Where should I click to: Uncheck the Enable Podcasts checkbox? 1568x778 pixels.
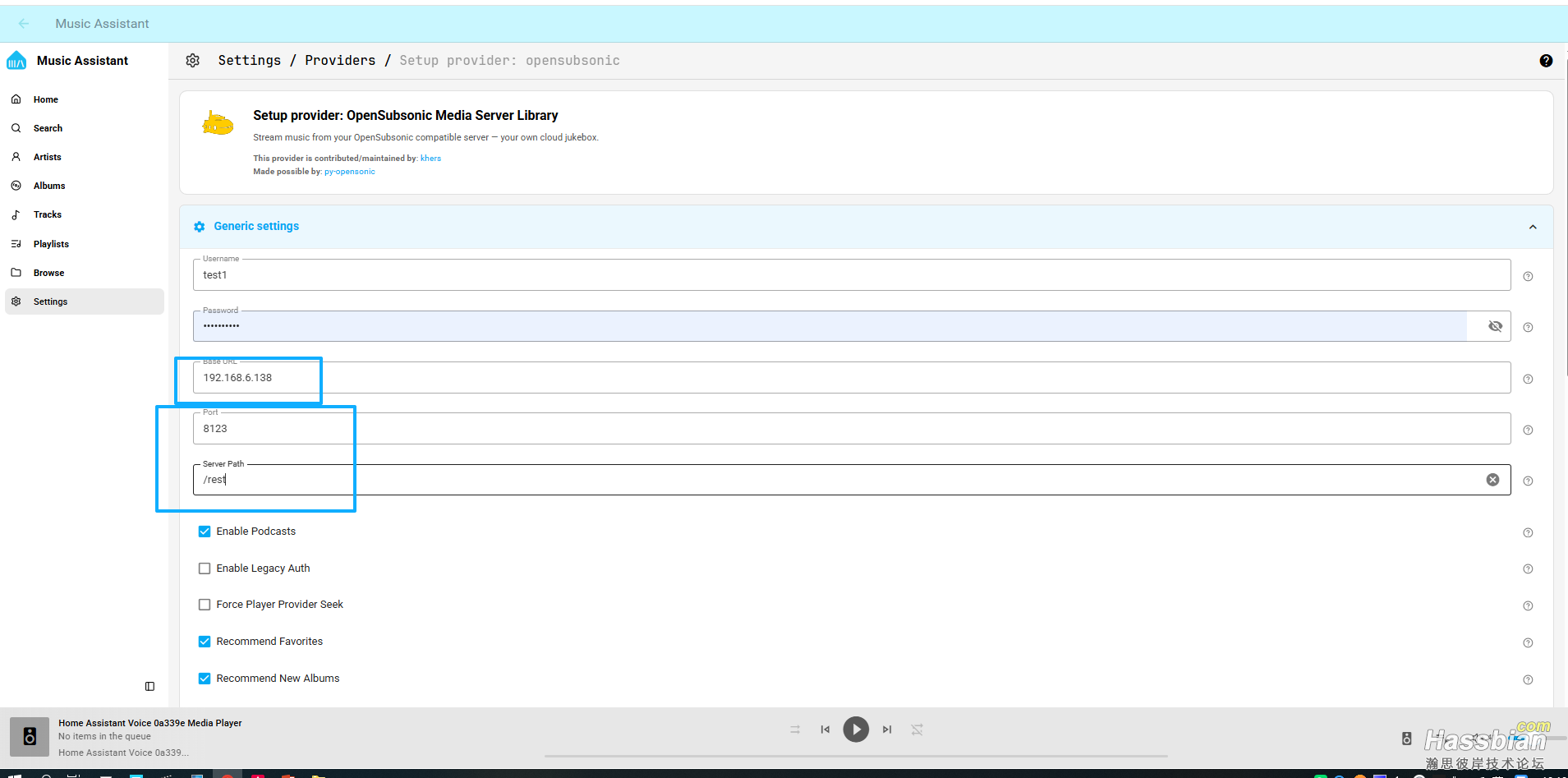pos(205,532)
